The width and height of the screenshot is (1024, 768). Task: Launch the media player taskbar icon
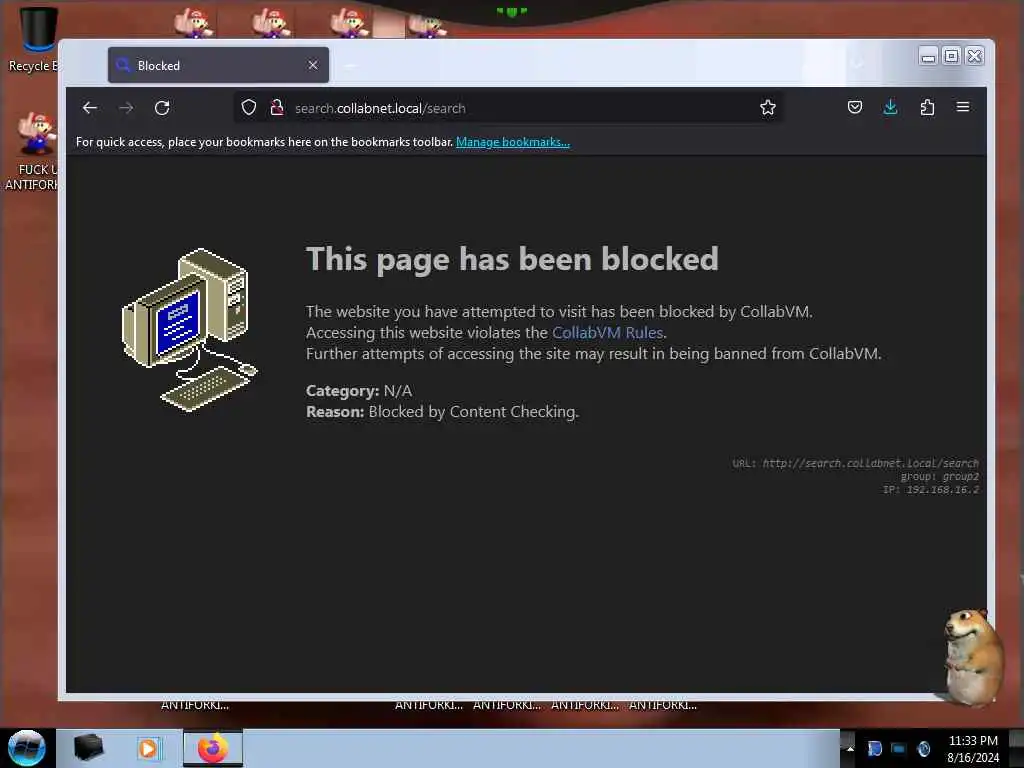pos(149,748)
